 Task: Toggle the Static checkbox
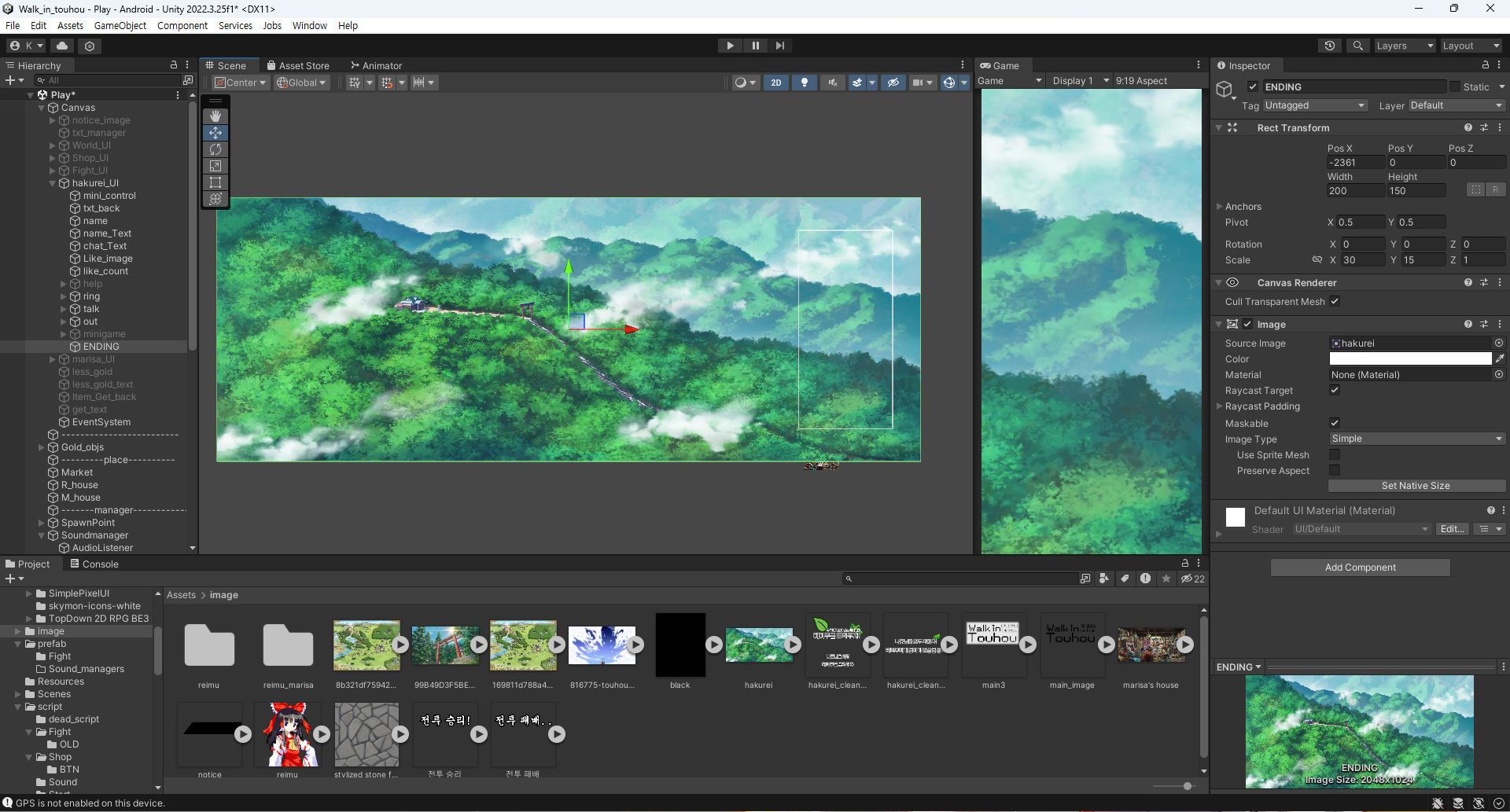[1455, 87]
